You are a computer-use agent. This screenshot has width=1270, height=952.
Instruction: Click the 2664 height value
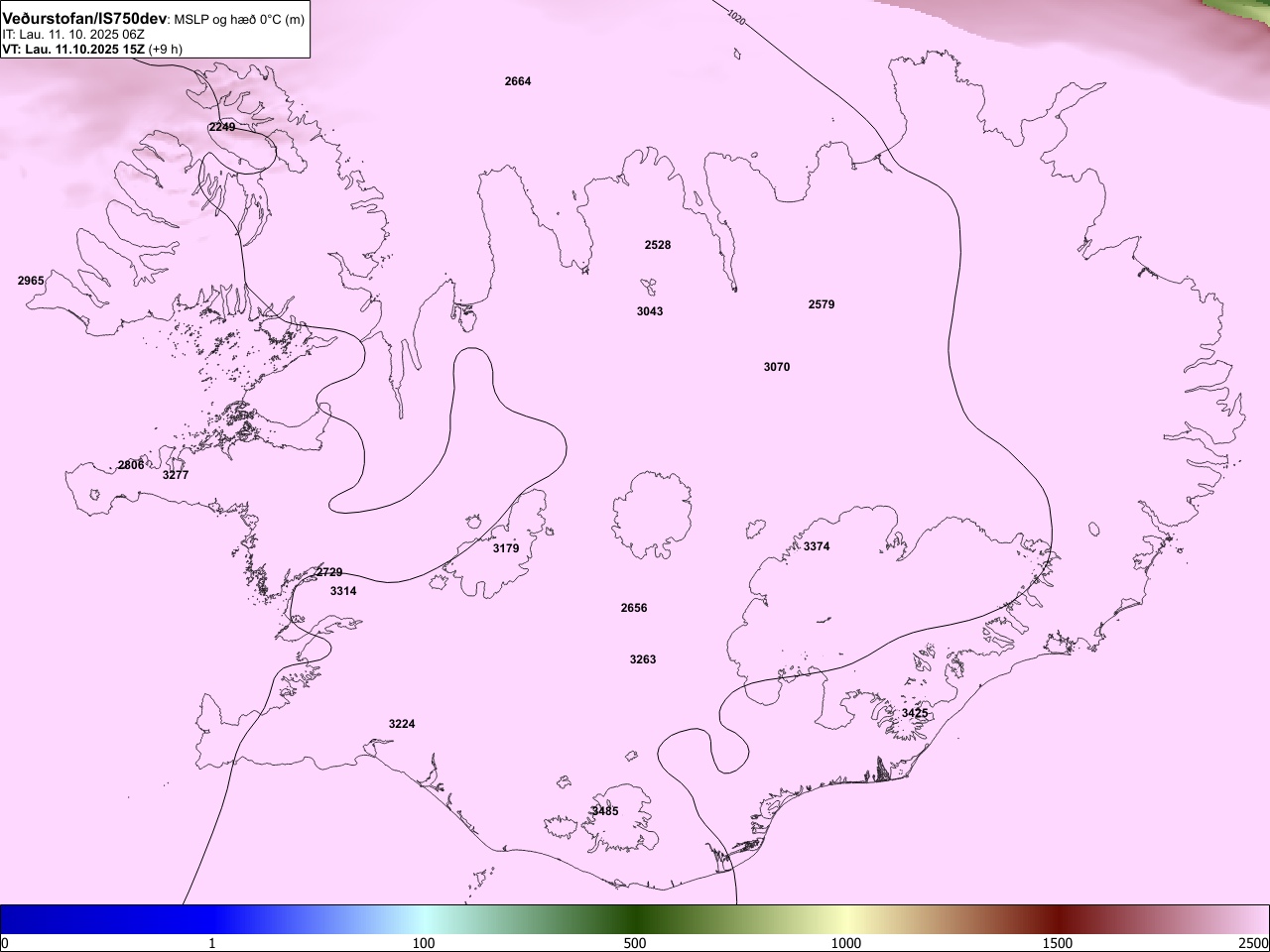click(518, 81)
